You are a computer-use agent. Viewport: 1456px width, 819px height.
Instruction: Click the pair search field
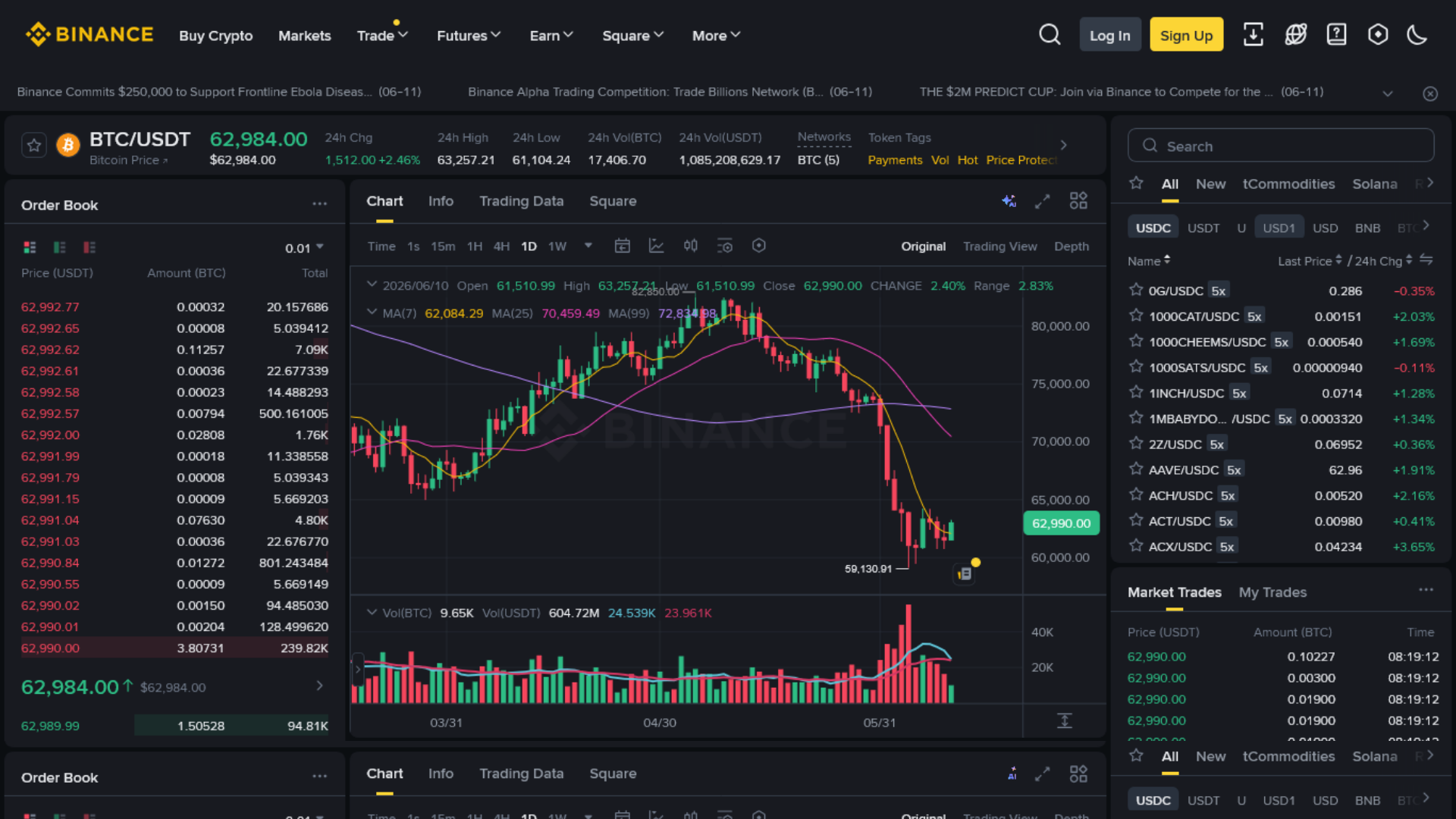pyautogui.click(x=1281, y=146)
